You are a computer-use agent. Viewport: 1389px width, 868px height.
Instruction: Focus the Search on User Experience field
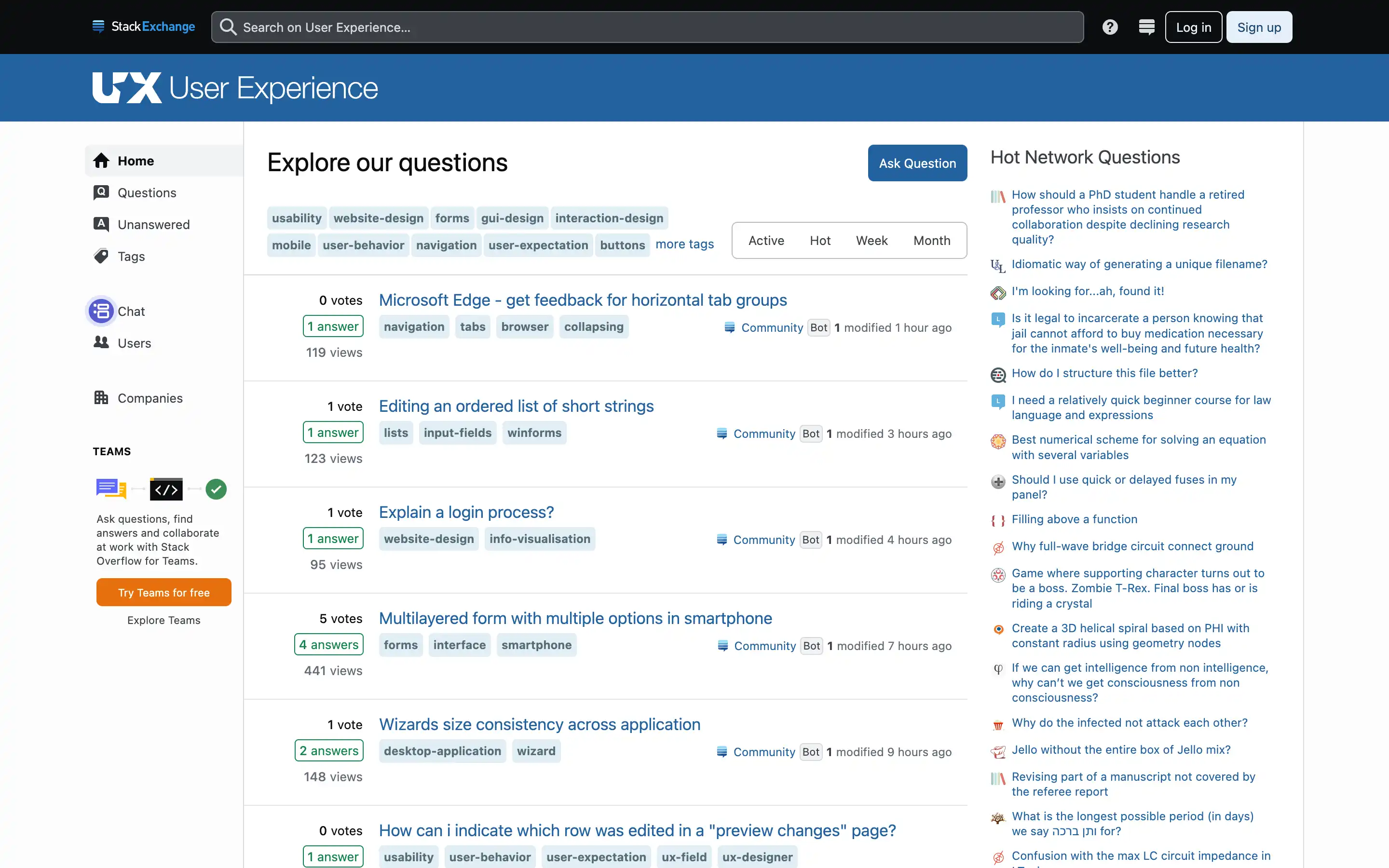647,27
